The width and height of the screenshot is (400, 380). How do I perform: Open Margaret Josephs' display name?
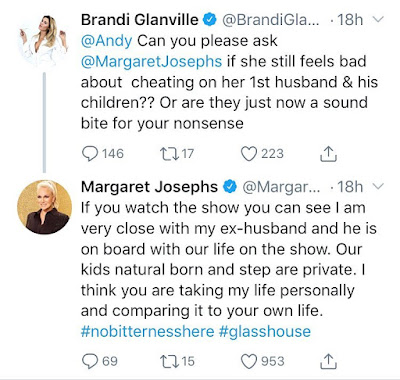[x=149, y=187]
